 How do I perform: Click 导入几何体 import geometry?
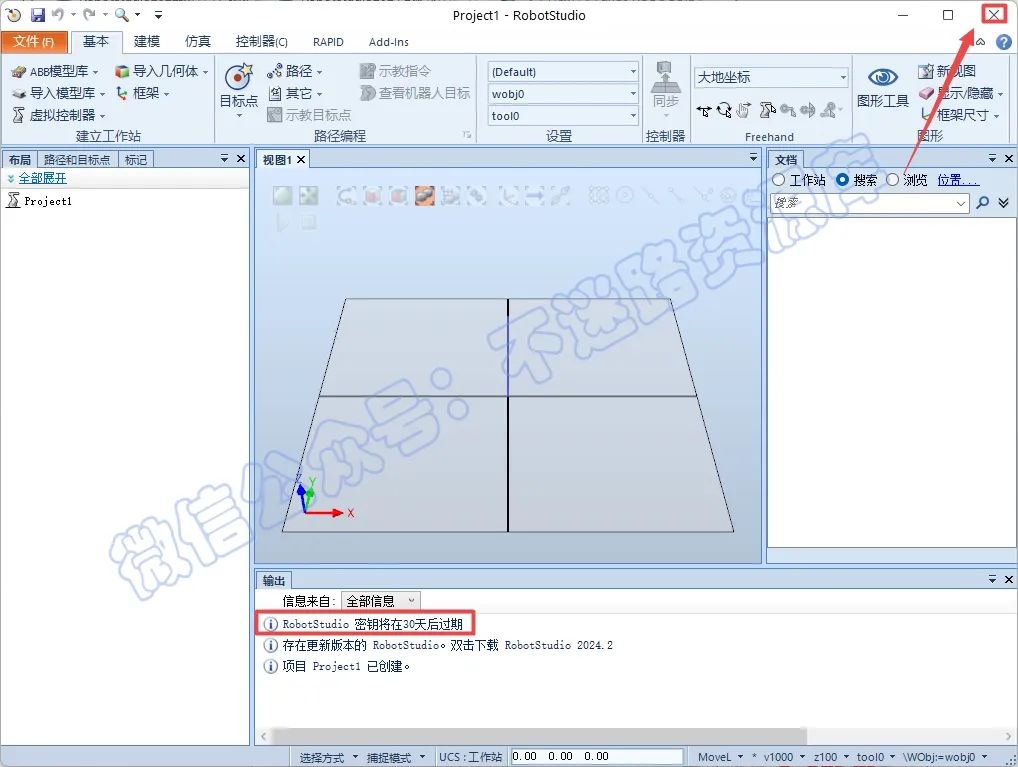tap(162, 71)
